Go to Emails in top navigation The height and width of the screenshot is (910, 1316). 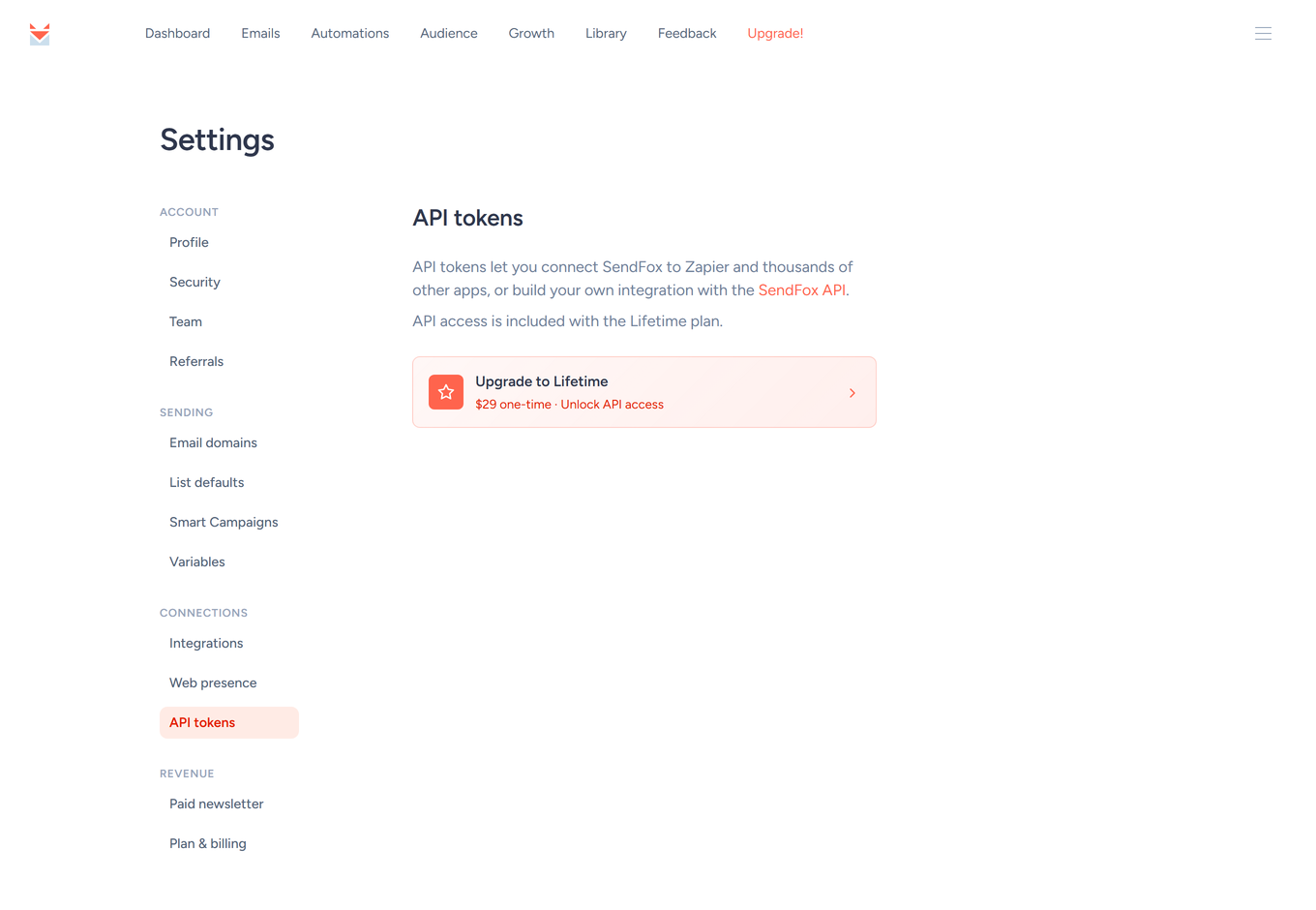coord(260,33)
